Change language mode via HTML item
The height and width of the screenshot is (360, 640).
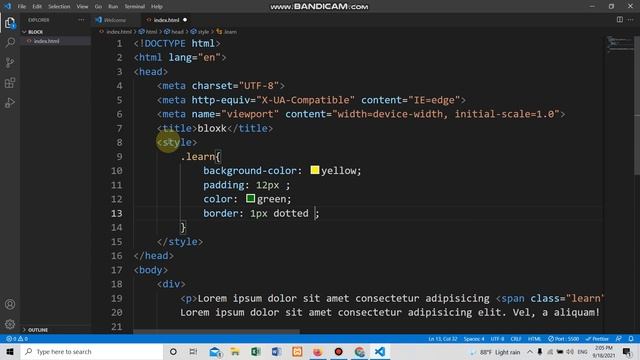pyautogui.click(x=534, y=339)
